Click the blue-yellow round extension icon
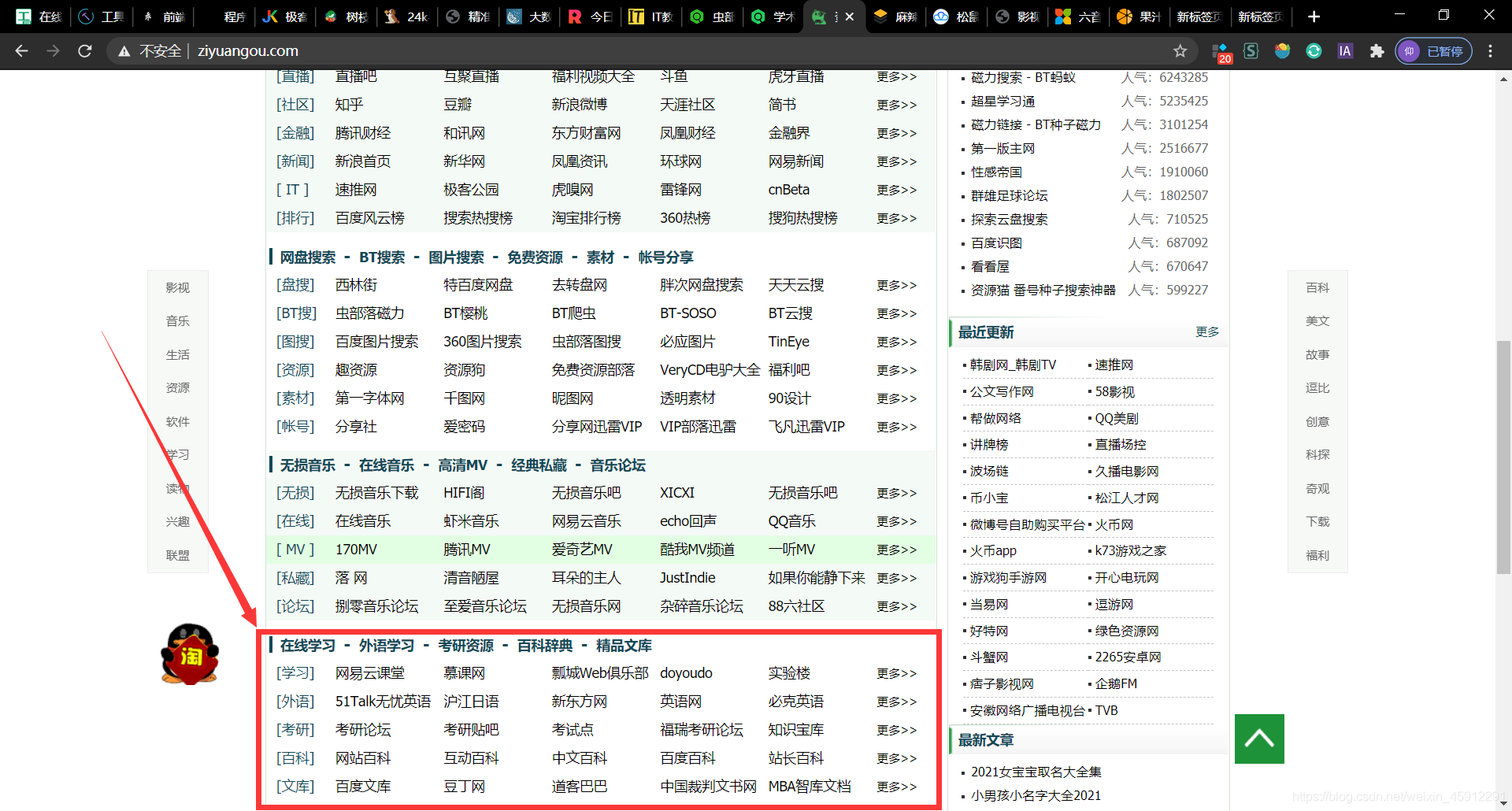 pos(1282,51)
